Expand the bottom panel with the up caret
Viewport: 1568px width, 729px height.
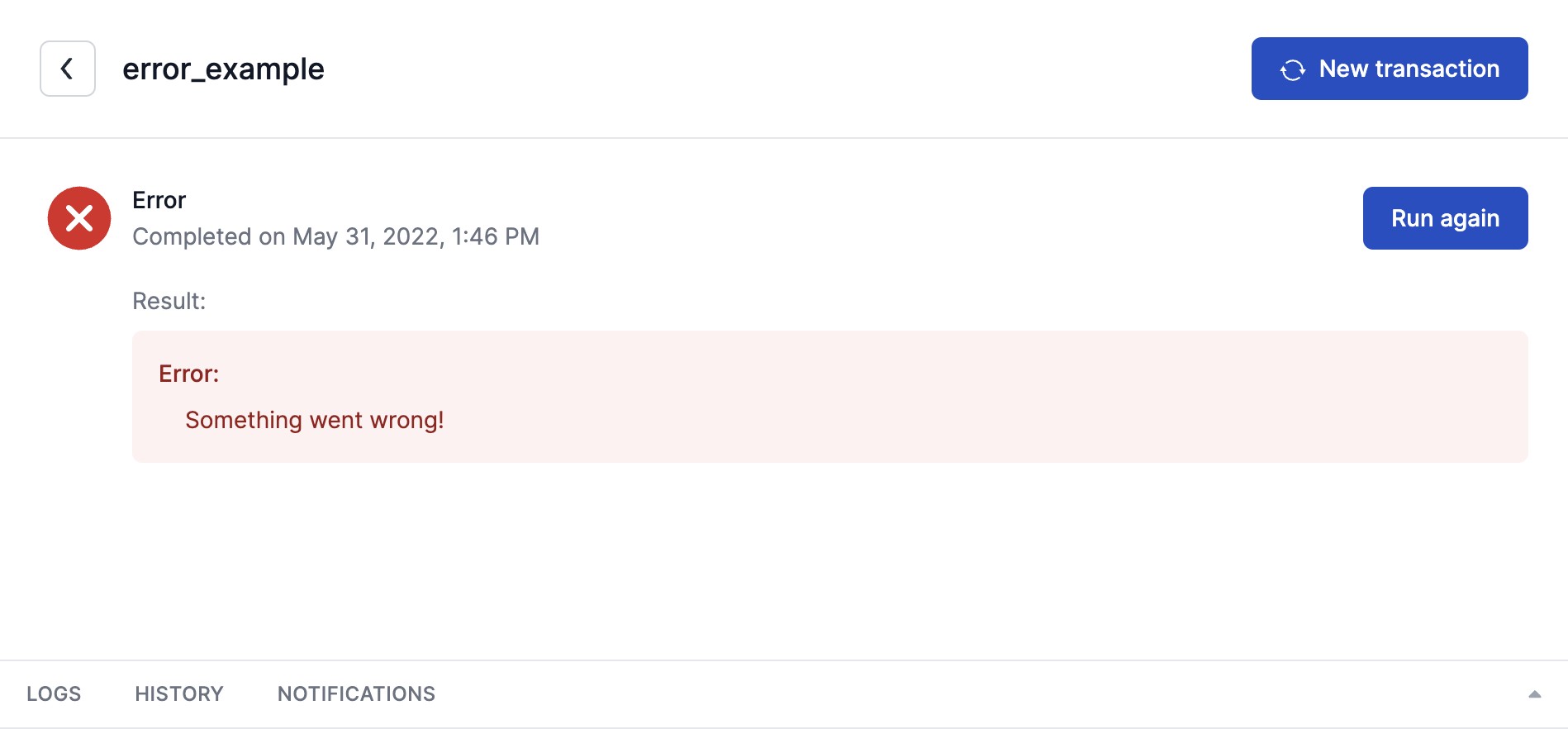[x=1534, y=694]
